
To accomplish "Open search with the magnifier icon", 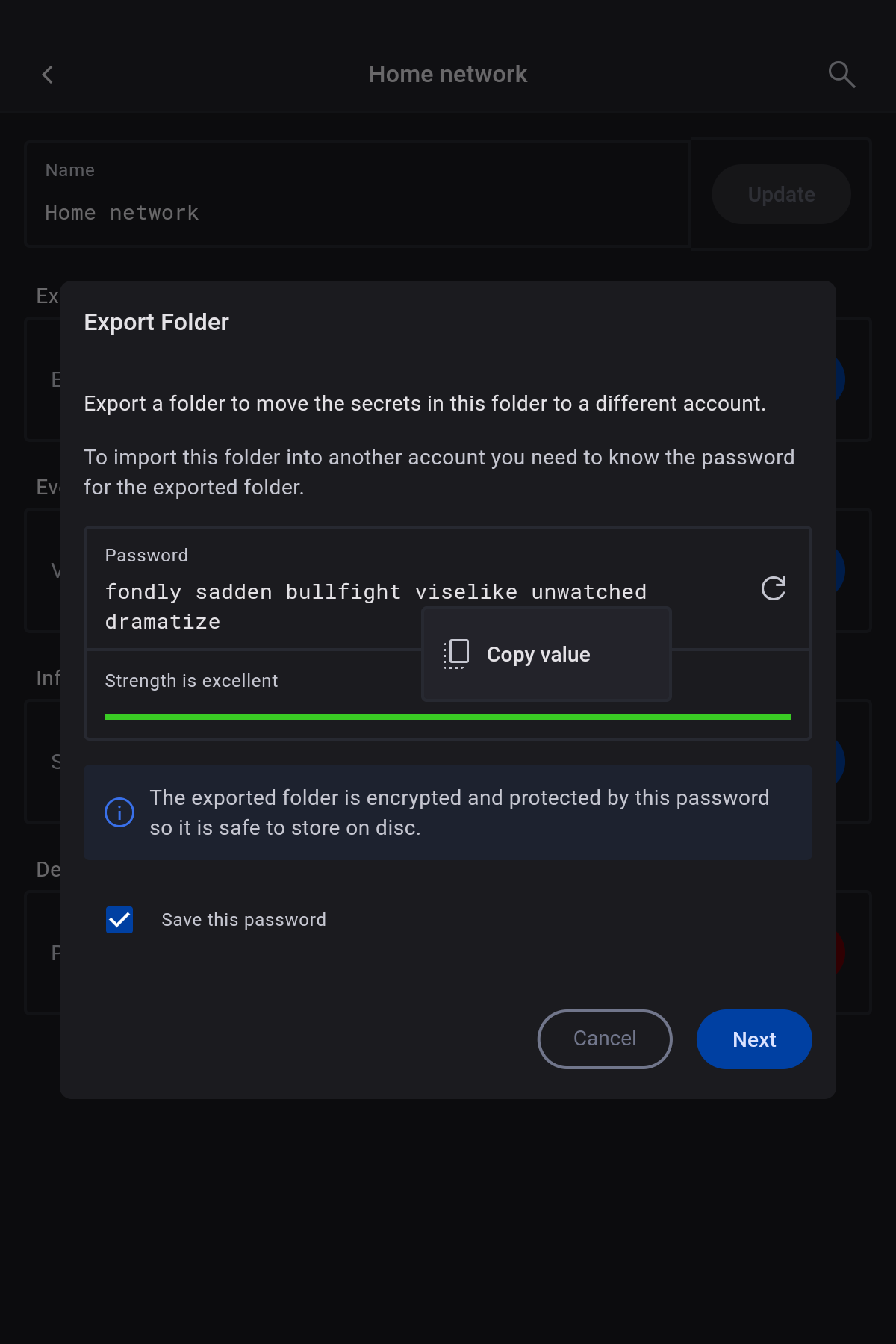I will coord(841,75).
